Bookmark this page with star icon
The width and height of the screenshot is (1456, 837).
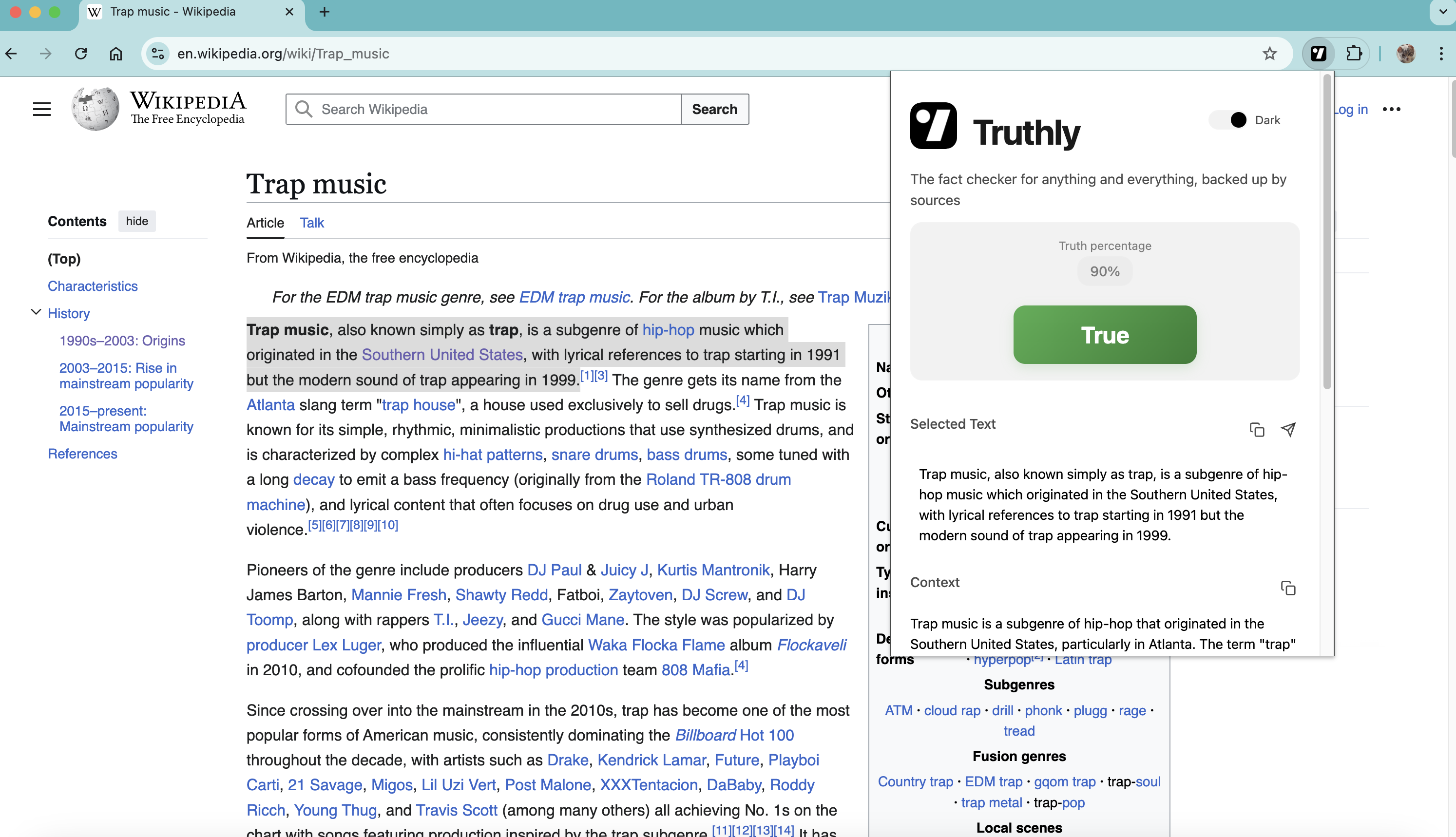1269,54
